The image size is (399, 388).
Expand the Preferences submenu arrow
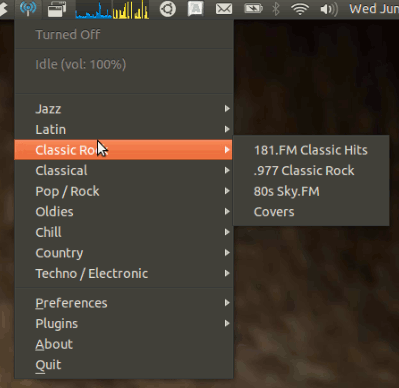pos(227,303)
